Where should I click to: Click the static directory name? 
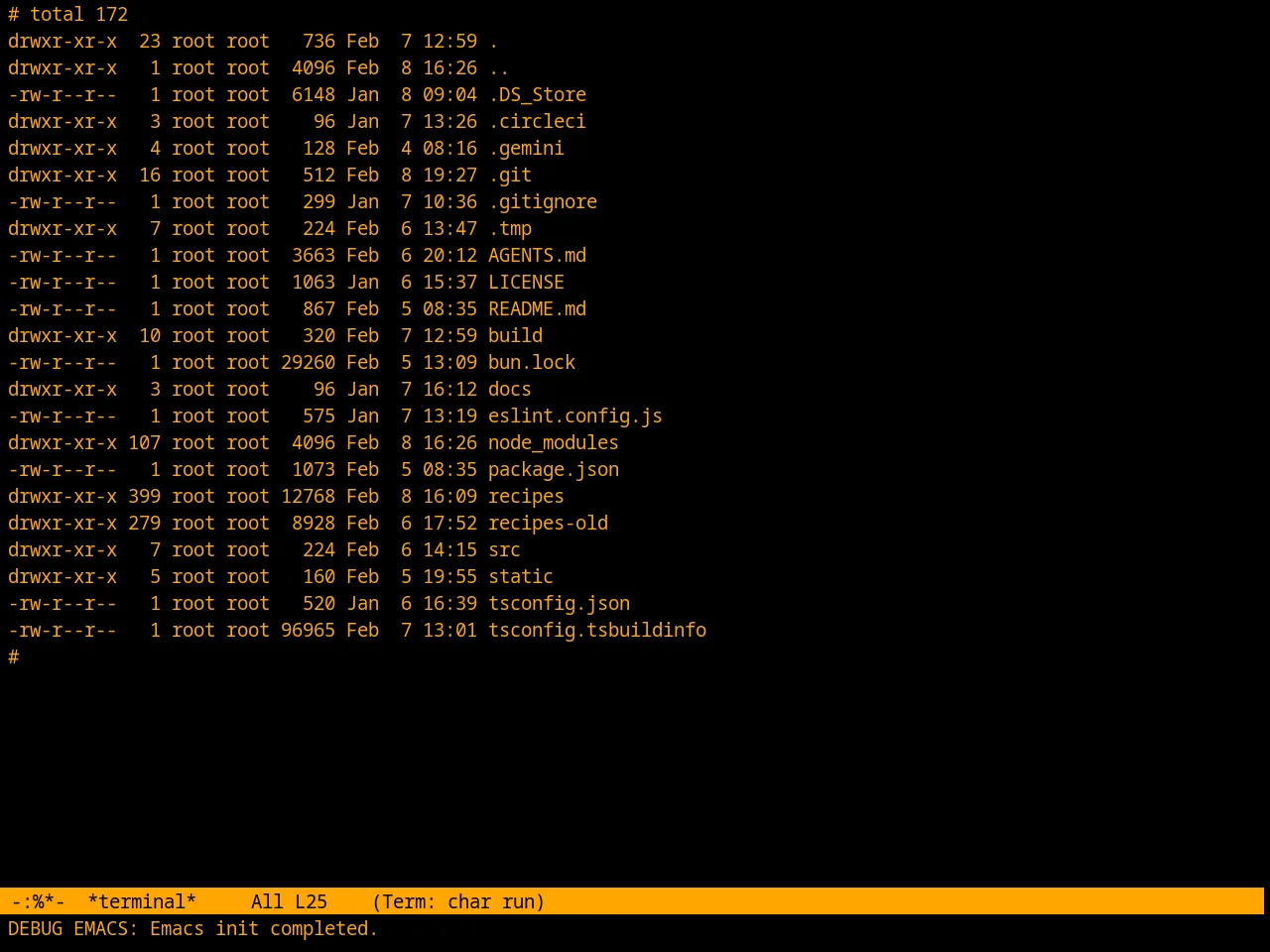[x=520, y=576]
